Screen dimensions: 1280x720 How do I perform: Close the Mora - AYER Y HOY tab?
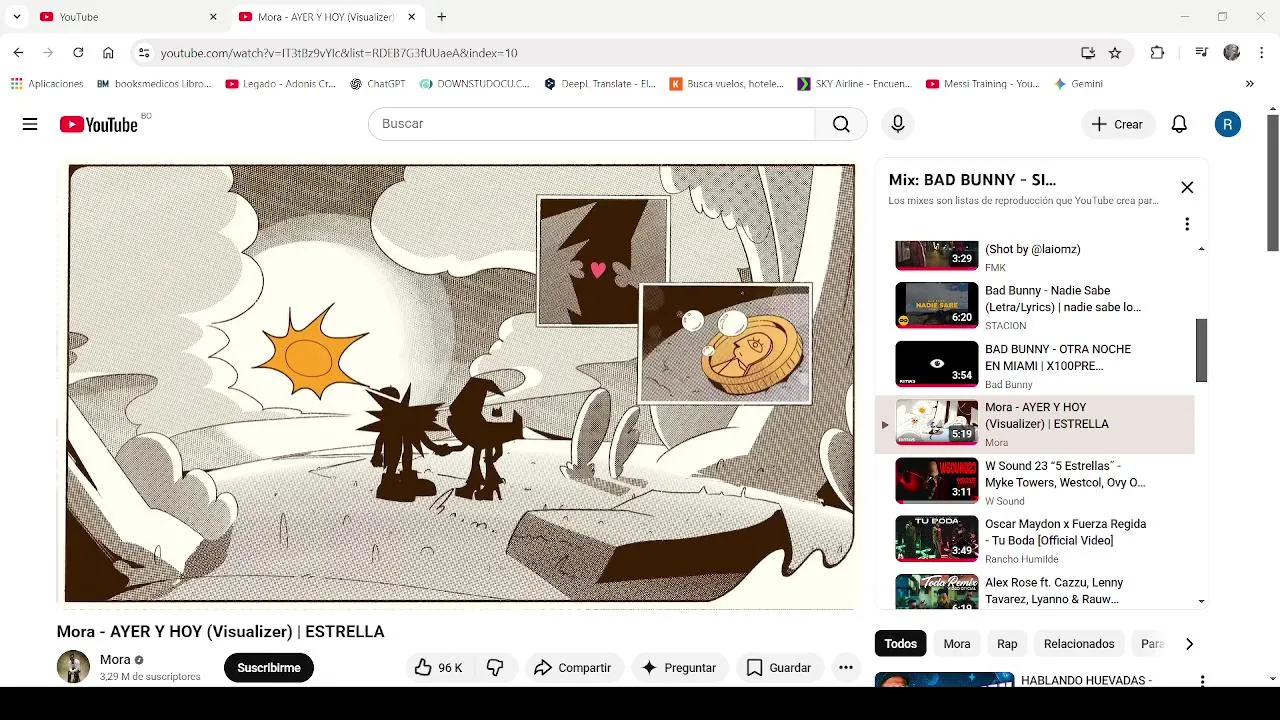coord(411,17)
